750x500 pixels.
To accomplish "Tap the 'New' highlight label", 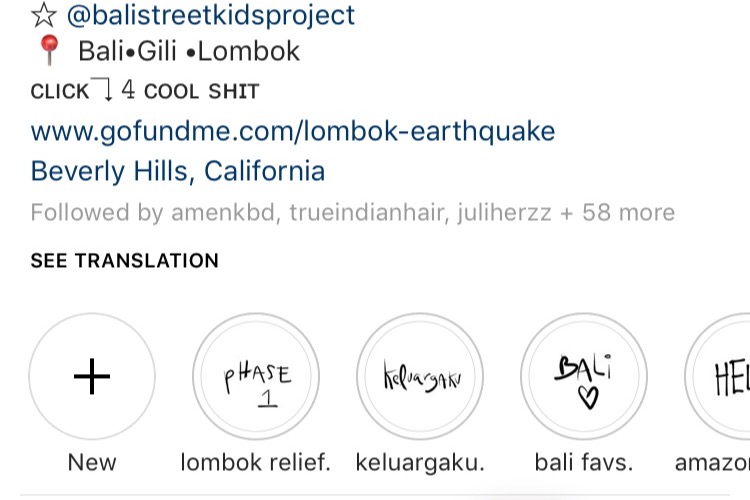I will pyautogui.click(x=92, y=463).
